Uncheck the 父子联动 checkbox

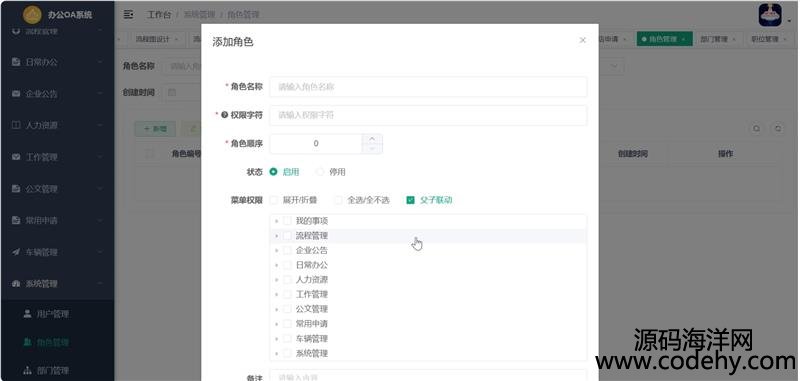411,200
